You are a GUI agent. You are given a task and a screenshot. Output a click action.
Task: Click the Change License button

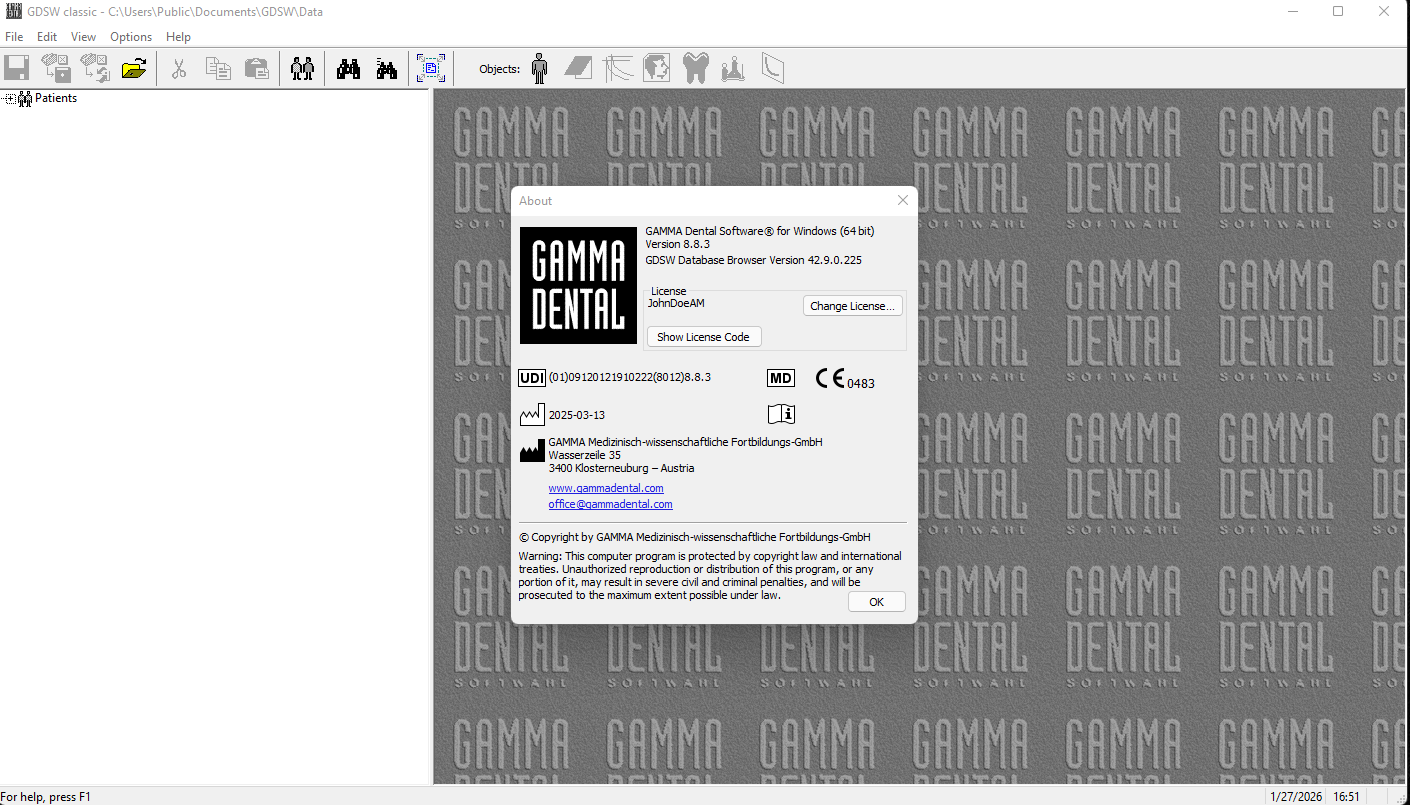tap(852, 306)
